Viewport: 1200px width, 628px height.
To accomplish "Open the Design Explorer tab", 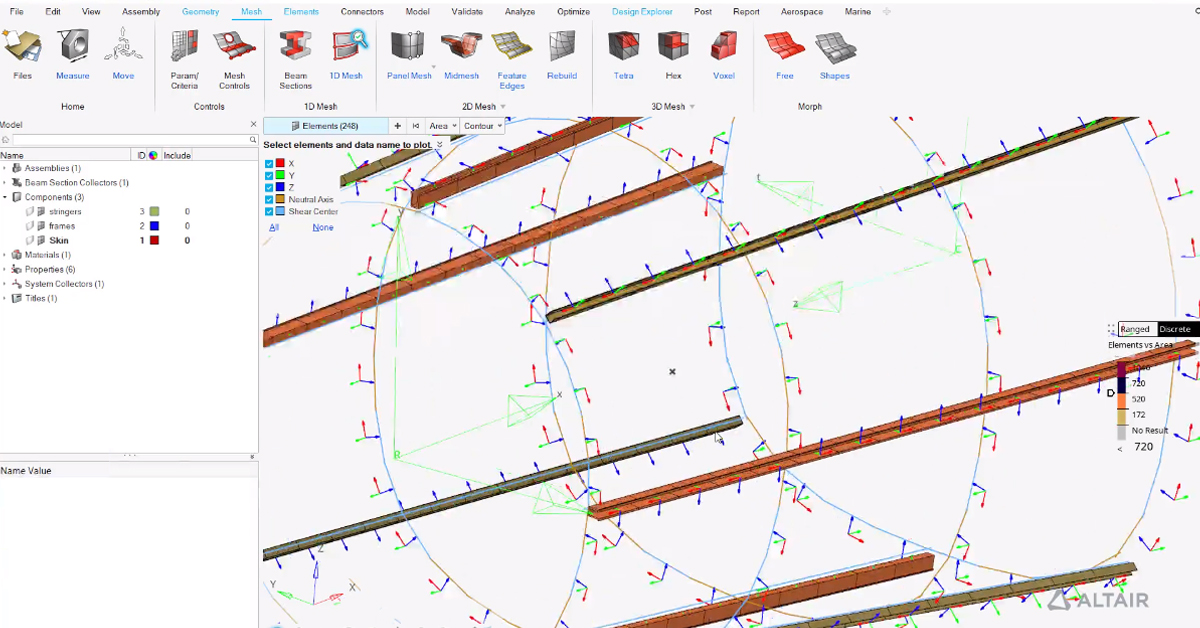I will pyautogui.click(x=642, y=12).
